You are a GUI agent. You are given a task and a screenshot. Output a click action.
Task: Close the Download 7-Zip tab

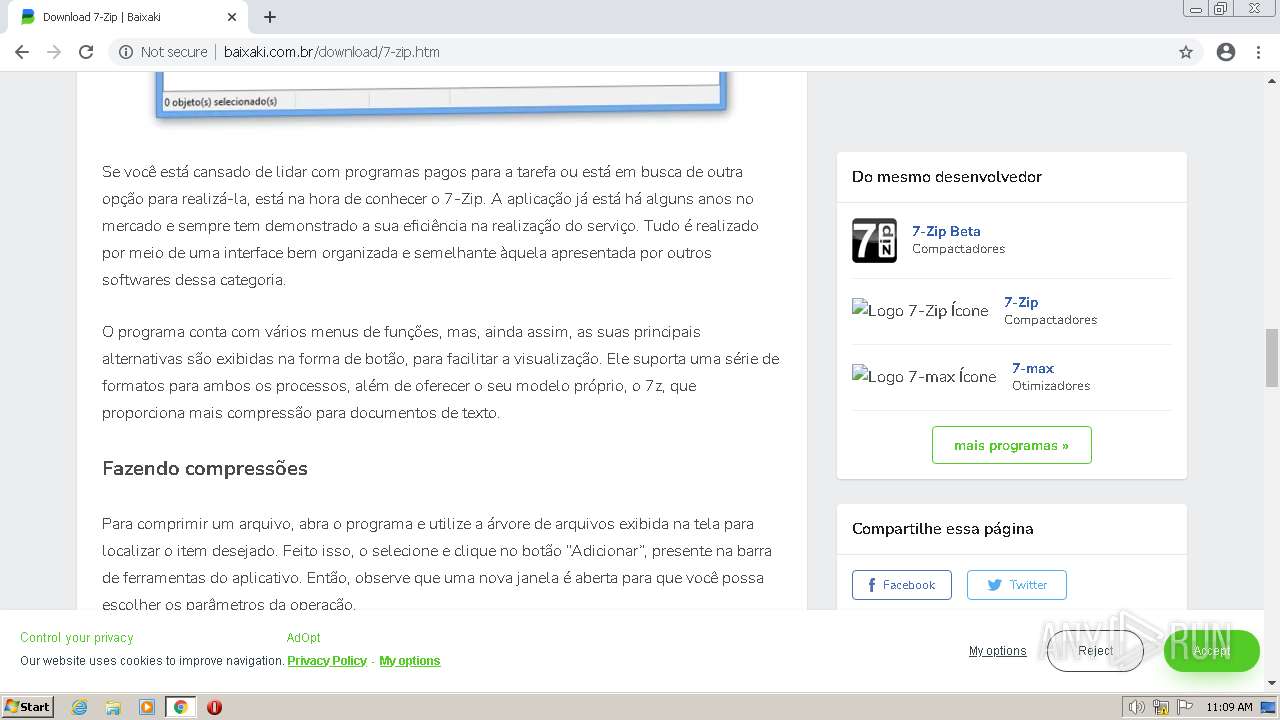[232, 17]
